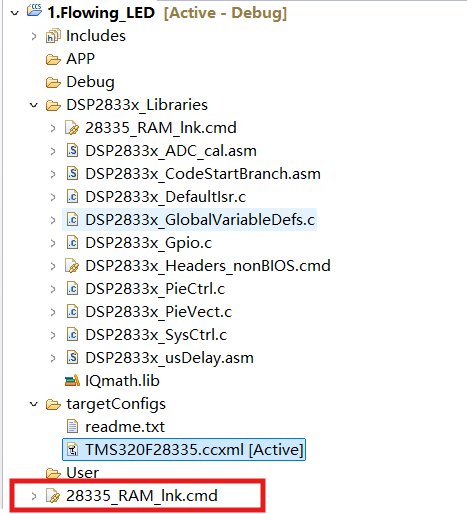Click the C file icon of DSP2833x_PieVect.c

pyautogui.click(x=72, y=312)
